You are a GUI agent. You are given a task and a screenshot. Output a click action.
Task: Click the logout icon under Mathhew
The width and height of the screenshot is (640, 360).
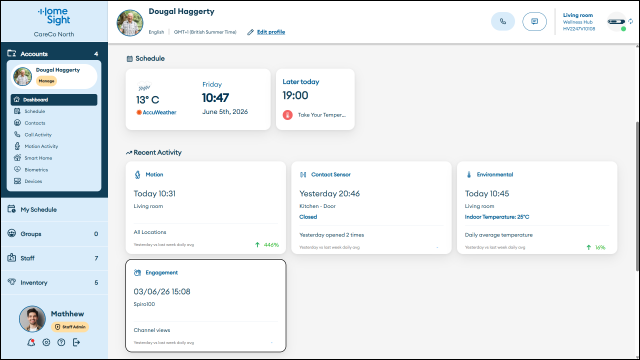click(76, 342)
